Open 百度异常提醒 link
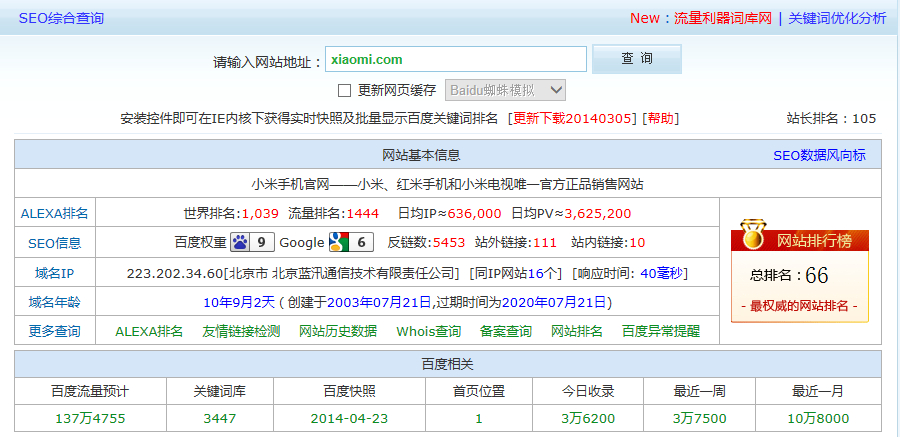Viewport: 900px width, 437px height. point(660,331)
